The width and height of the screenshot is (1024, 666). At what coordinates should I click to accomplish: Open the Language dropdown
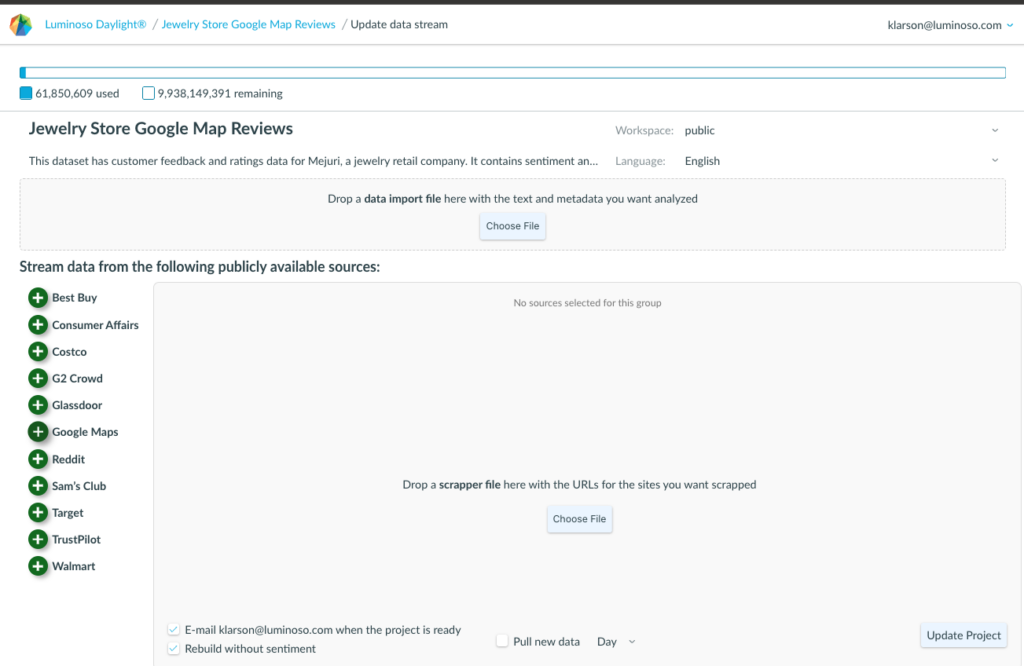(841, 161)
